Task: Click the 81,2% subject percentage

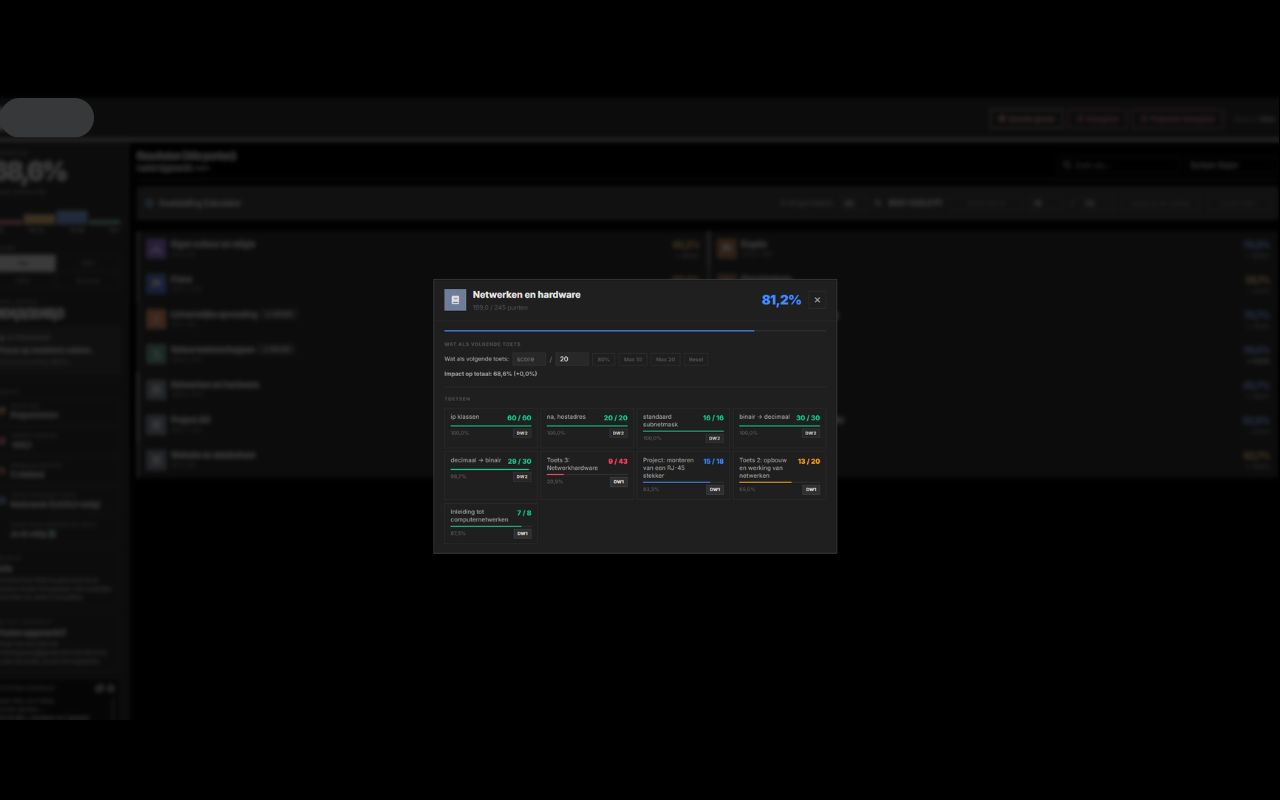Action: click(781, 300)
